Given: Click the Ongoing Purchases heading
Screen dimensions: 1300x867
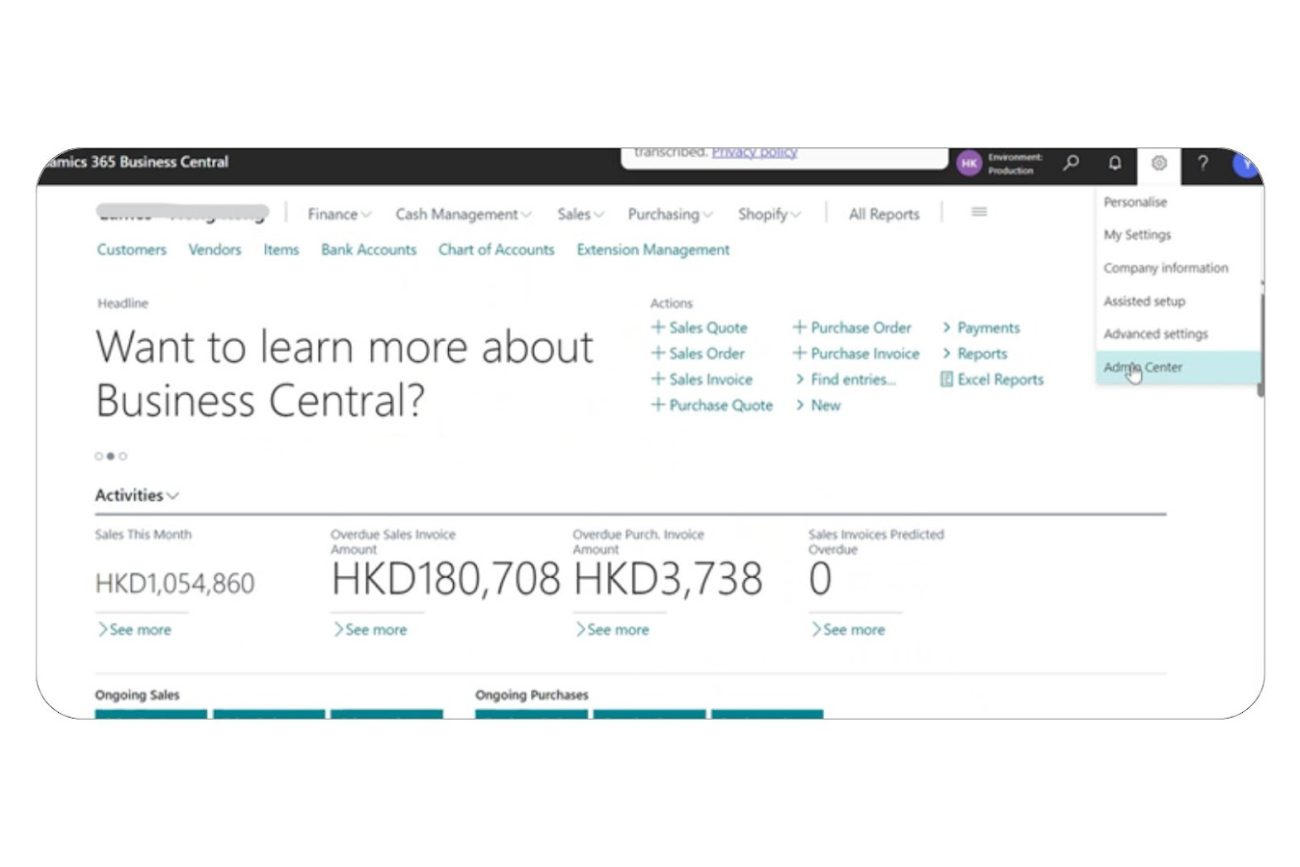Looking at the screenshot, I should pos(532,695).
